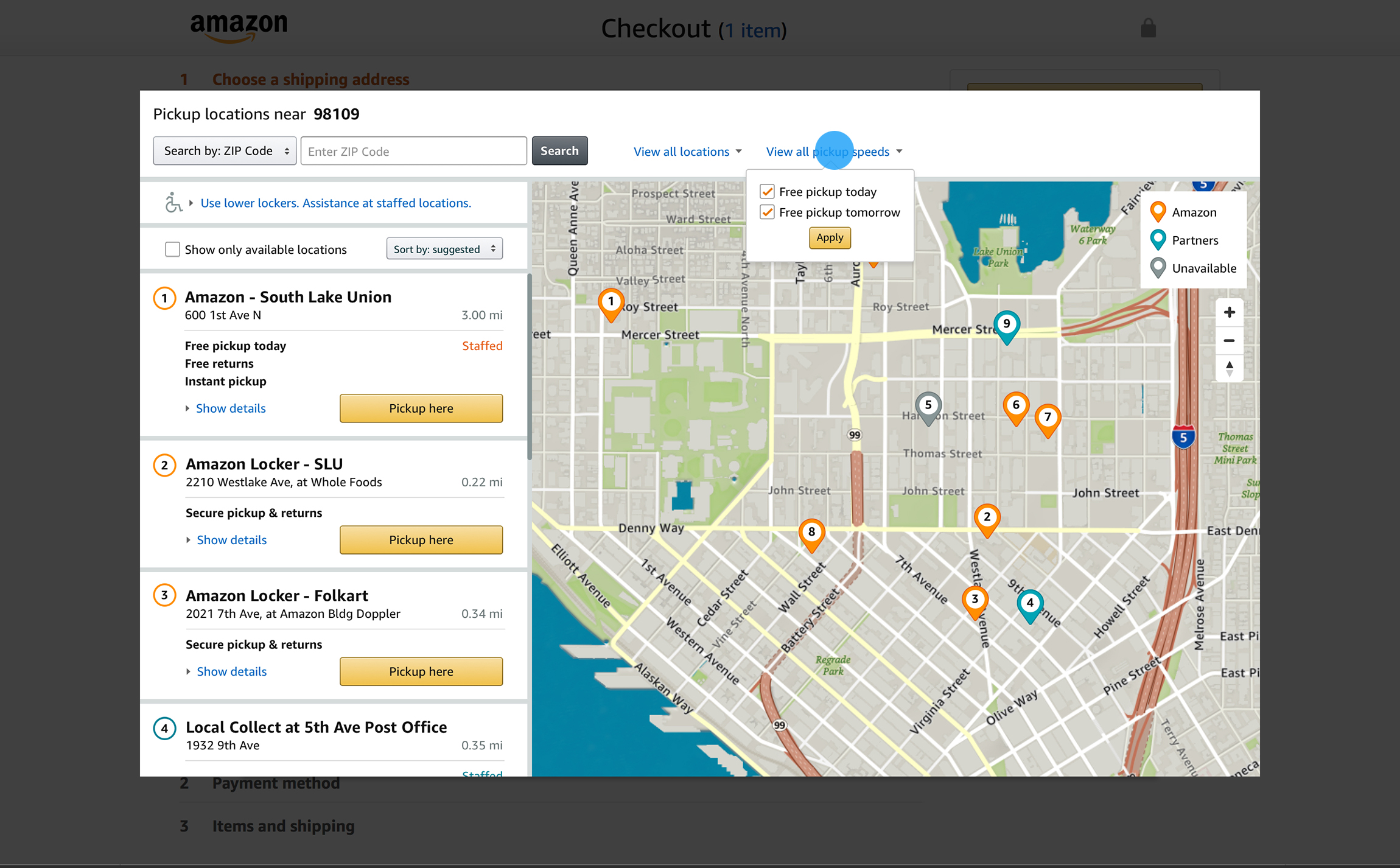Enable Show only available locations
This screenshot has width=1400, height=868.
click(x=172, y=250)
